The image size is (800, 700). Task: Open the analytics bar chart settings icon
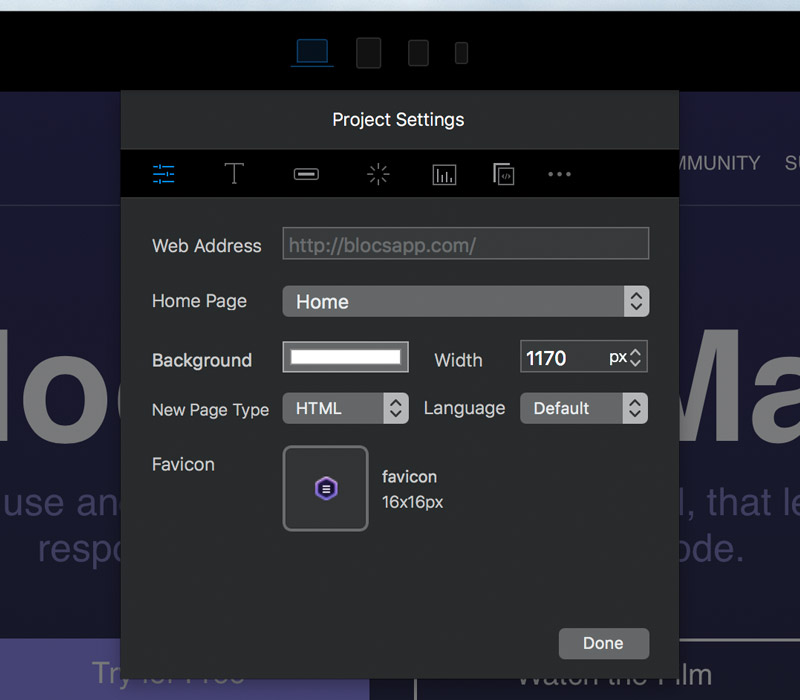(444, 174)
